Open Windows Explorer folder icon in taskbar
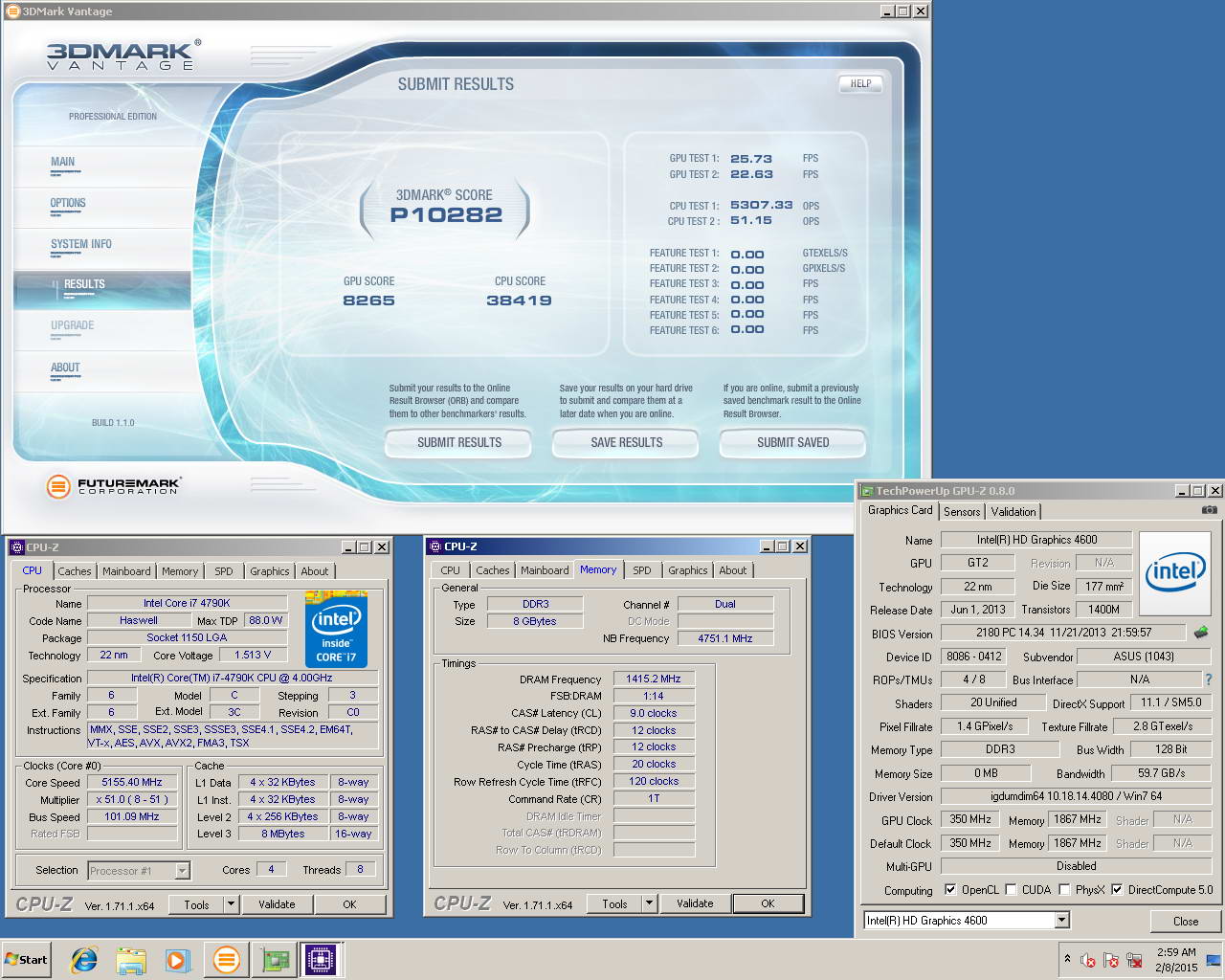The width and height of the screenshot is (1225, 980). click(x=131, y=959)
